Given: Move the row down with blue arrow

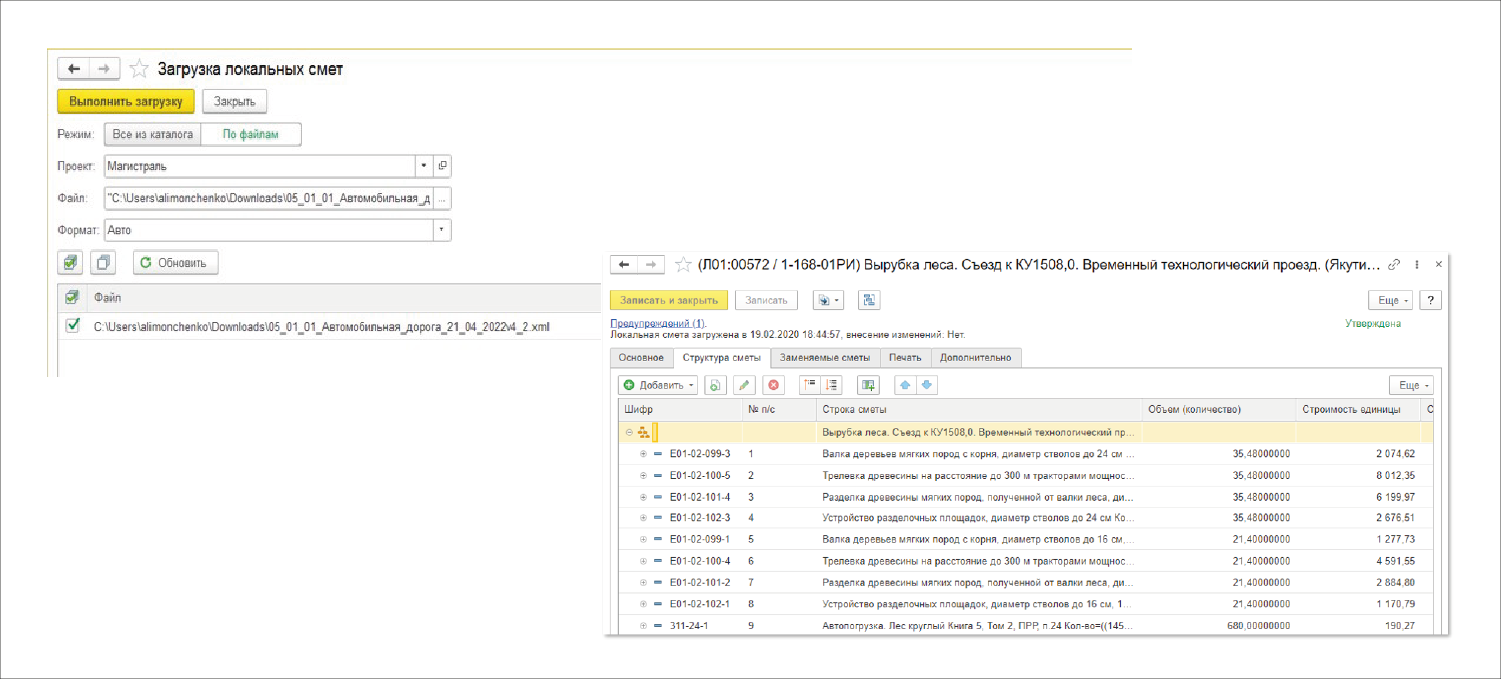Looking at the screenshot, I should pyautogui.click(x=925, y=385).
